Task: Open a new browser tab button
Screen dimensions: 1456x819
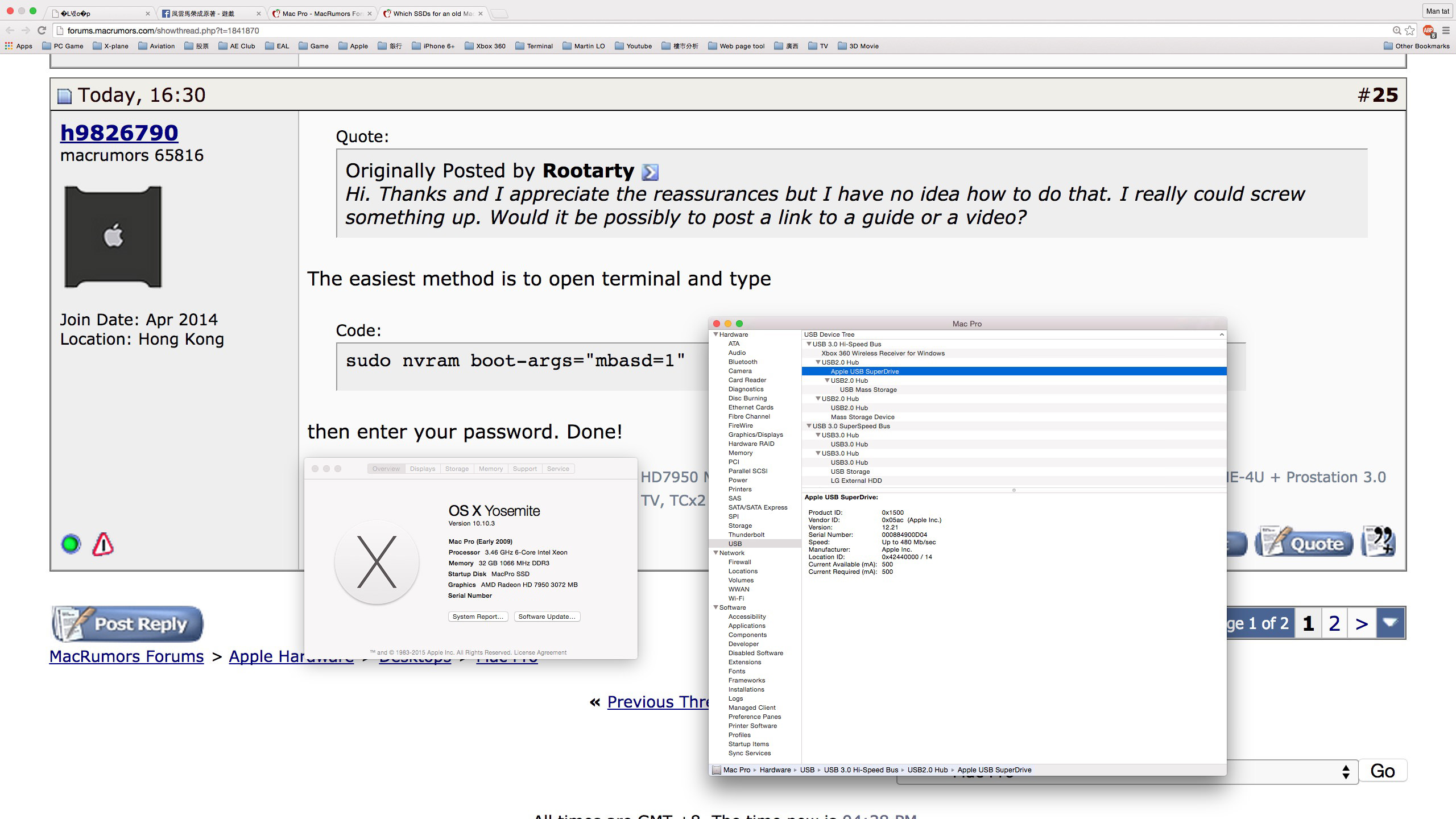Action: (x=499, y=14)
